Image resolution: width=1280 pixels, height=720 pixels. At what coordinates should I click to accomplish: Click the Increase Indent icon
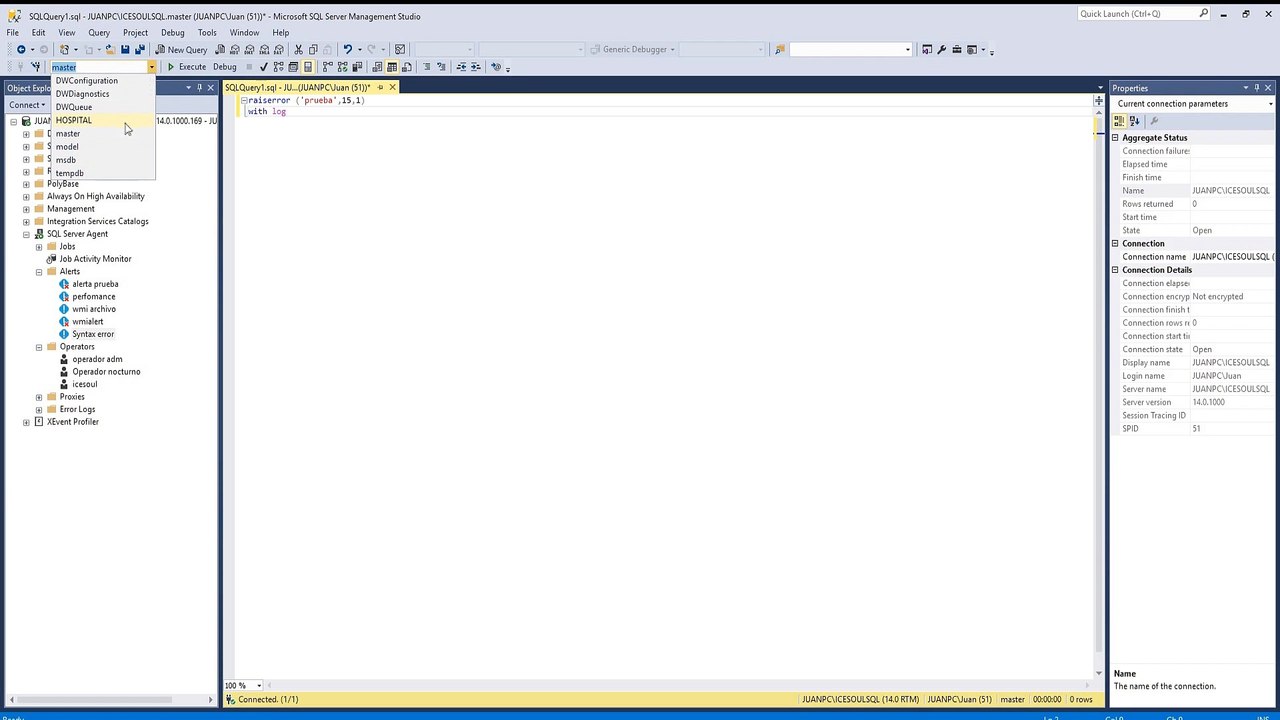[x=476, y=67]
